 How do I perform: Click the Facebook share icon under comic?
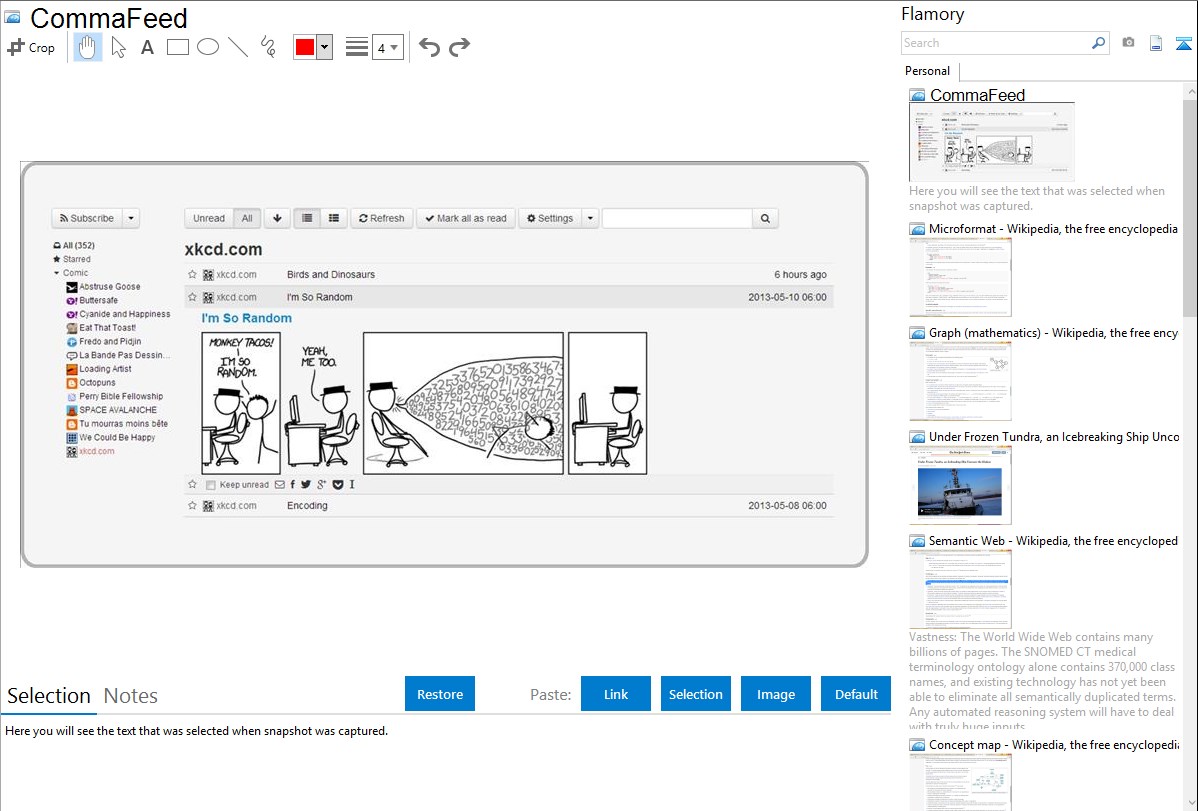(x=293, y=485)
